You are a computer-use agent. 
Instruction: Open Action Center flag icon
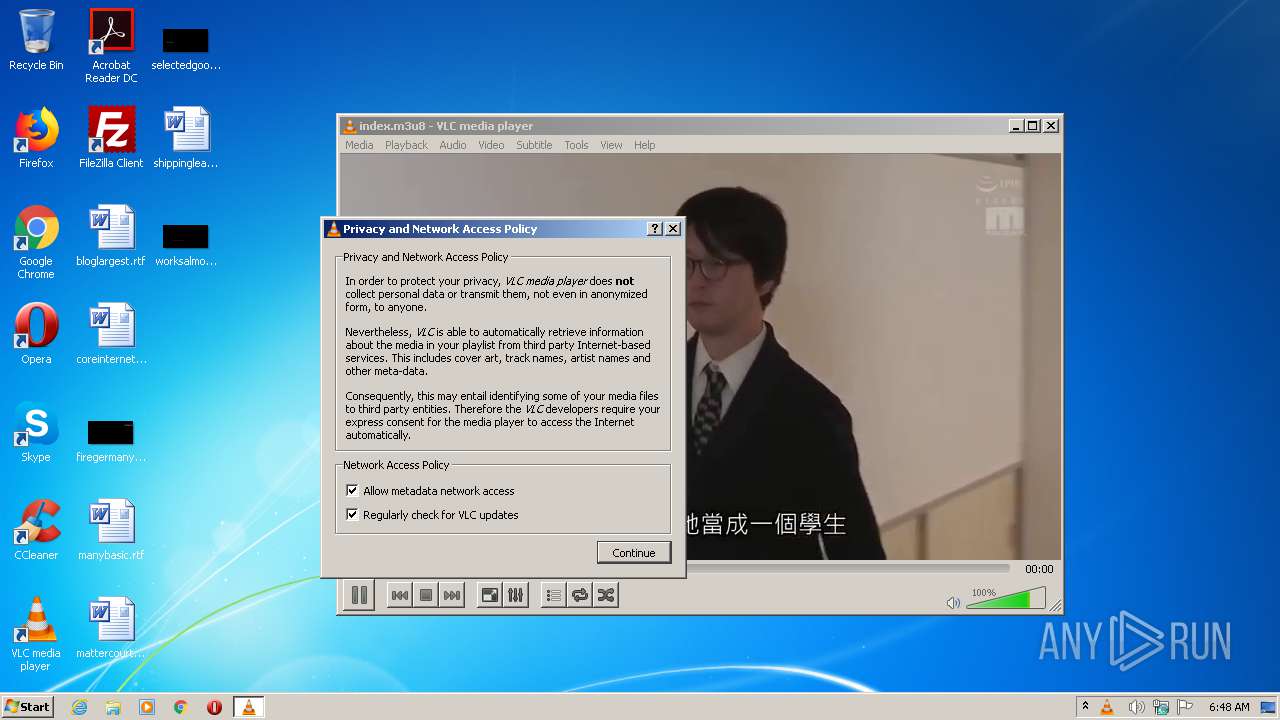[x=1185, y=707]
